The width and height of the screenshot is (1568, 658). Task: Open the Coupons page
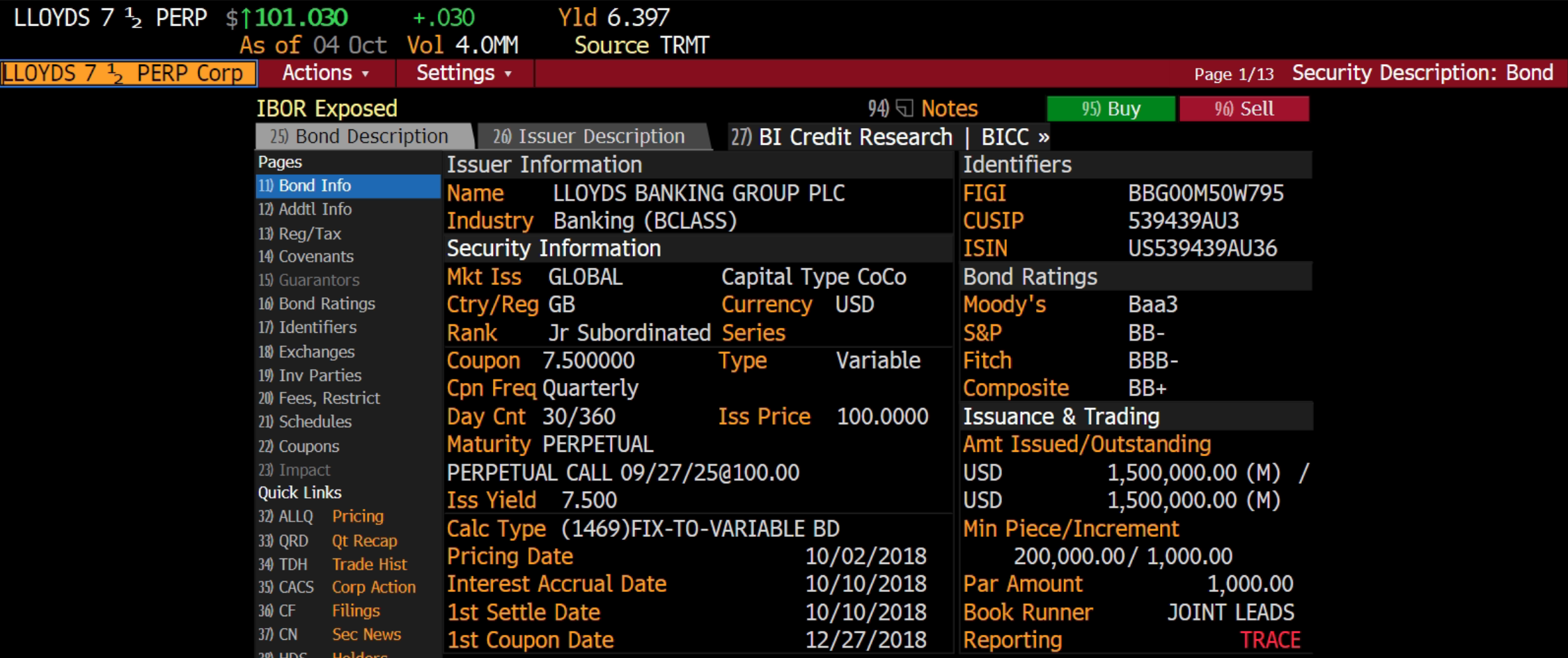(348, 446)
